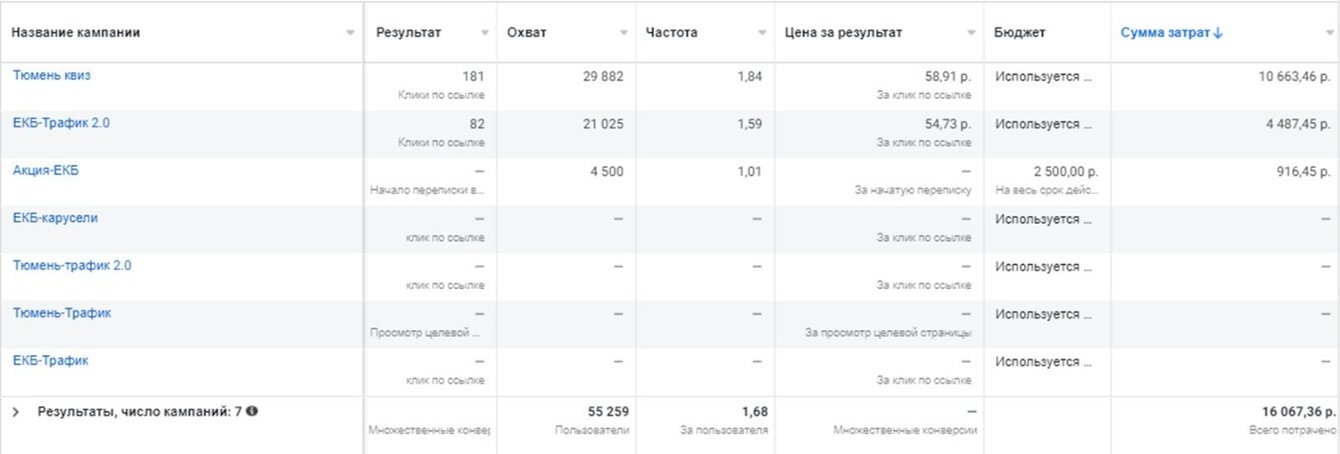Open the Тюмень квиз campaign
The image size is (1340, 454).
[52, 75]
